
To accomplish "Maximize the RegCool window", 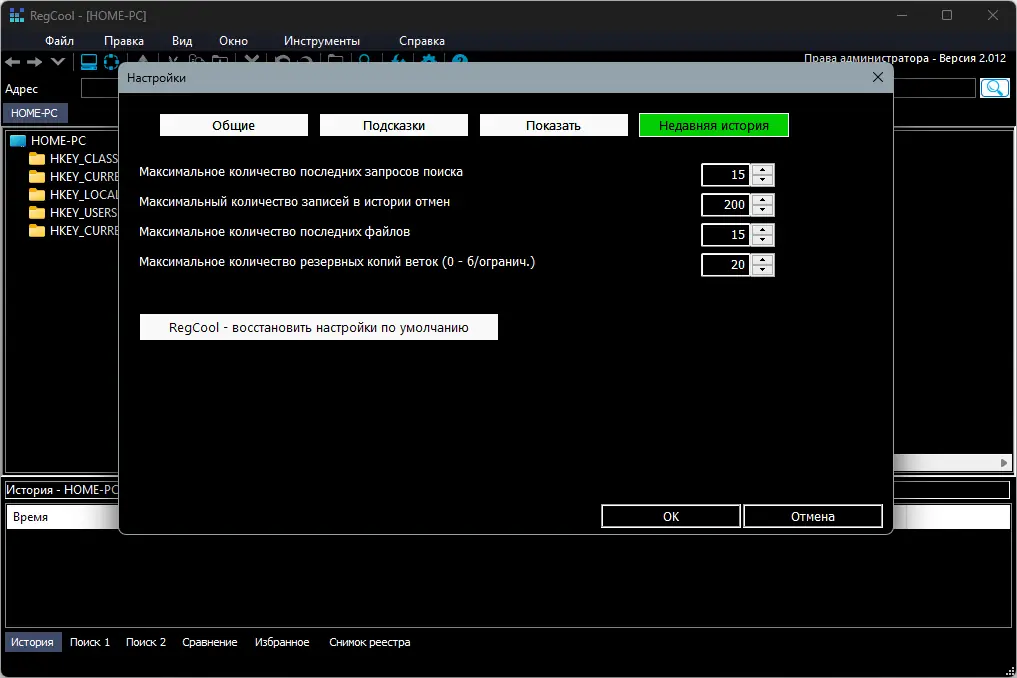I will [947, 15].
